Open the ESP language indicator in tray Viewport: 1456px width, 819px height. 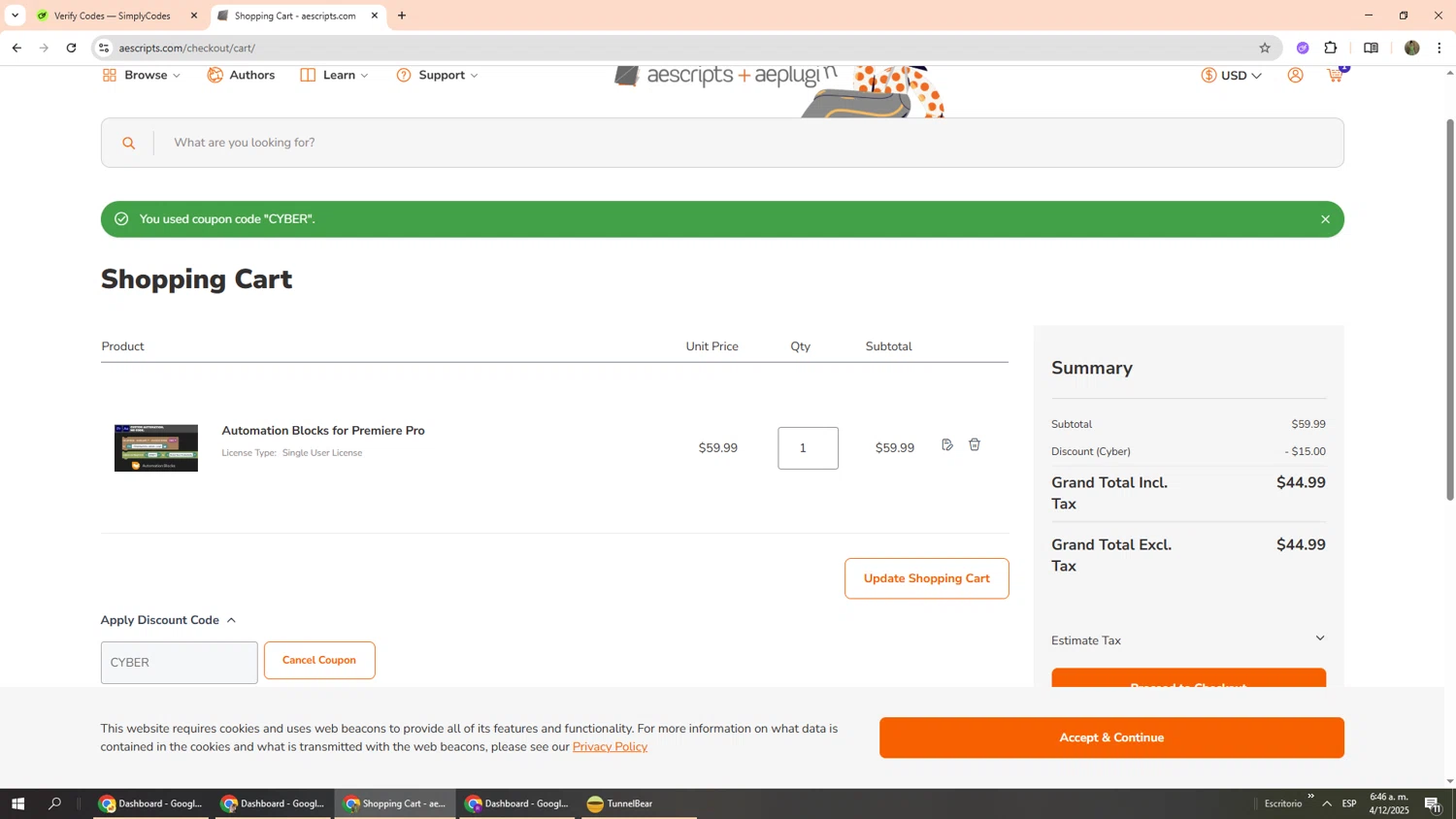(x=1349, y=803)
